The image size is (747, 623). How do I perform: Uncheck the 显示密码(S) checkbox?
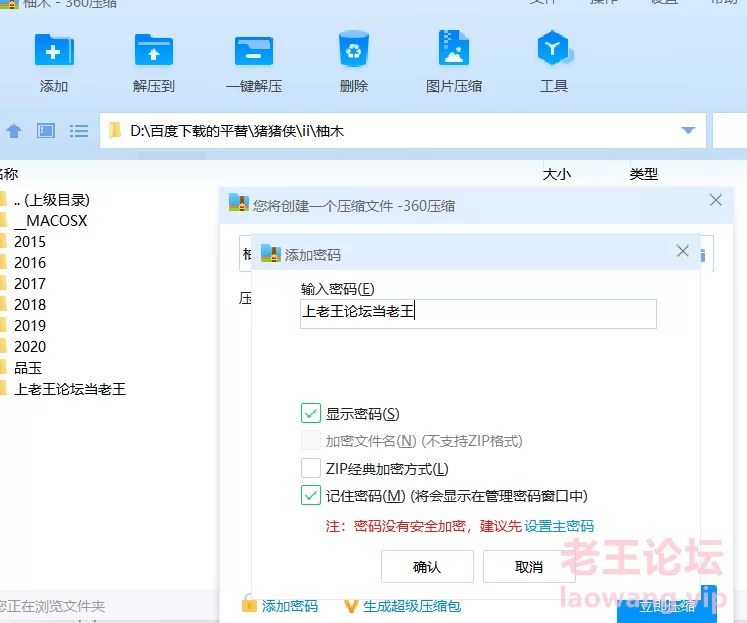[x=311, y=413]
